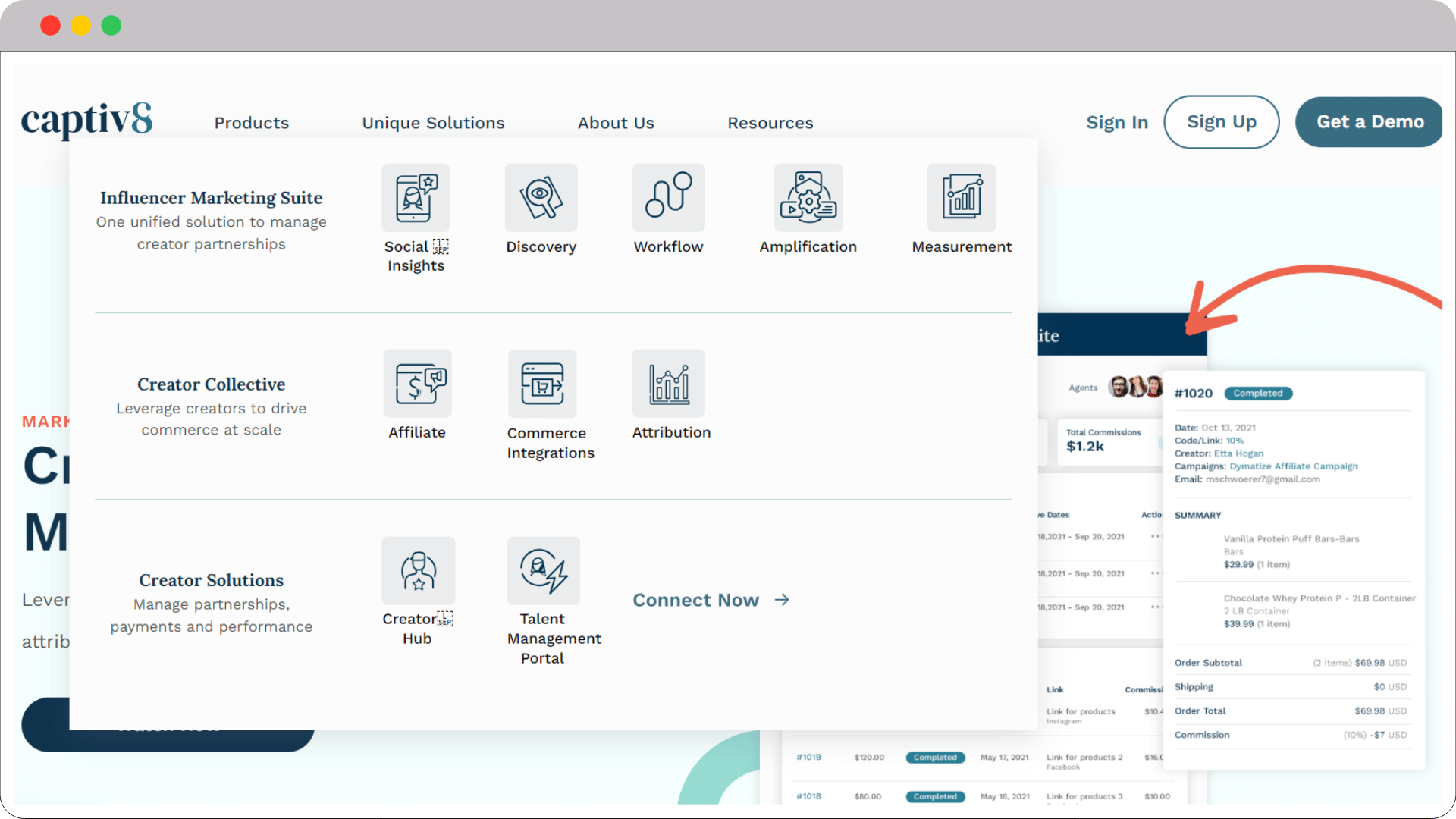Click the Get a Demo button

pyautogui.click(x=1370, y=122)
